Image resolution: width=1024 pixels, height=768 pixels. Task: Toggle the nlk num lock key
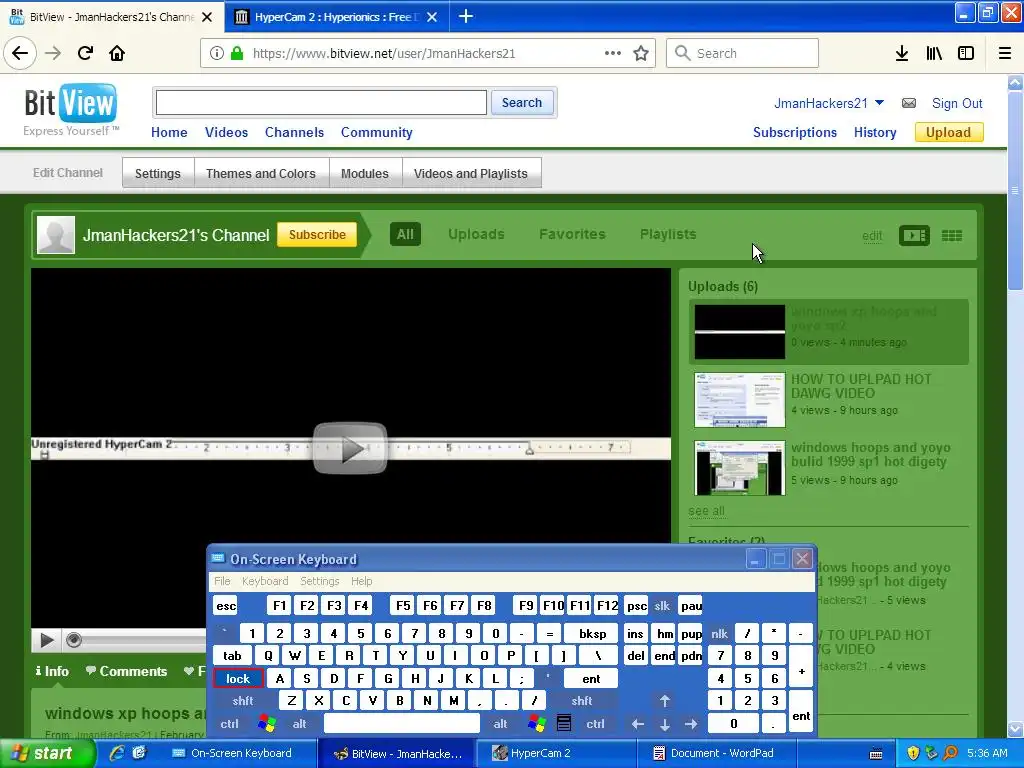(719, 633)
